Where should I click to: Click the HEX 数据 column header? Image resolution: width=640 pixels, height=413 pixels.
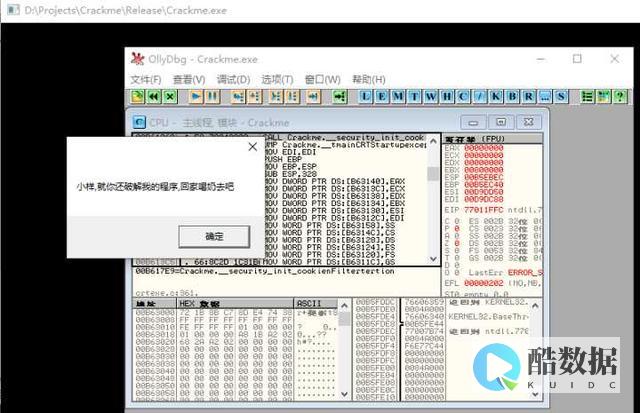[235, 304]
